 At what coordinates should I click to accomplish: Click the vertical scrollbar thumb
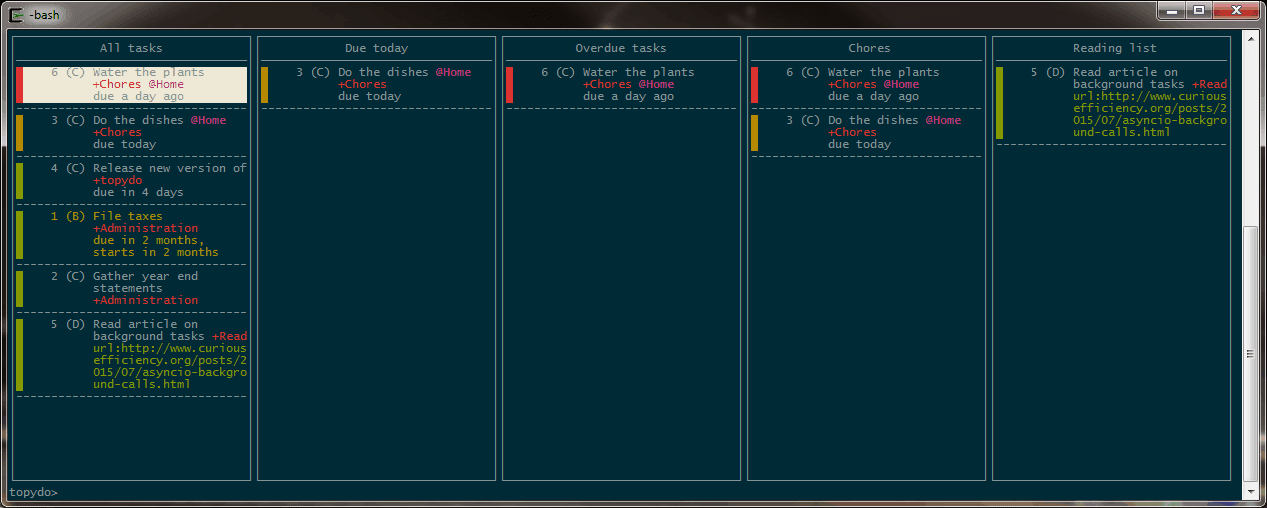1250,353
